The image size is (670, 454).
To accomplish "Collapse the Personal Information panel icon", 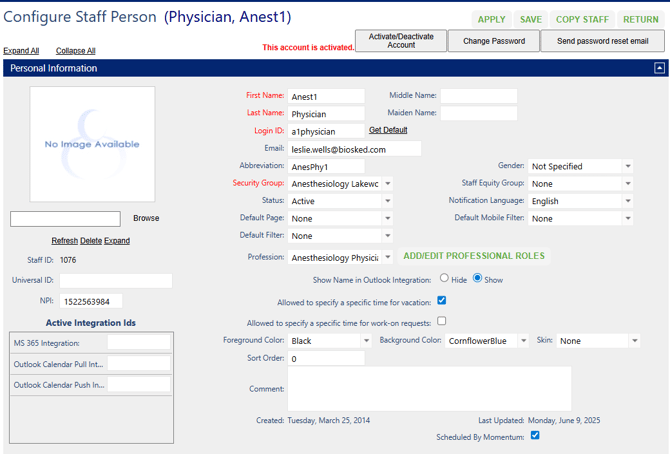I will tap(659, 68).
